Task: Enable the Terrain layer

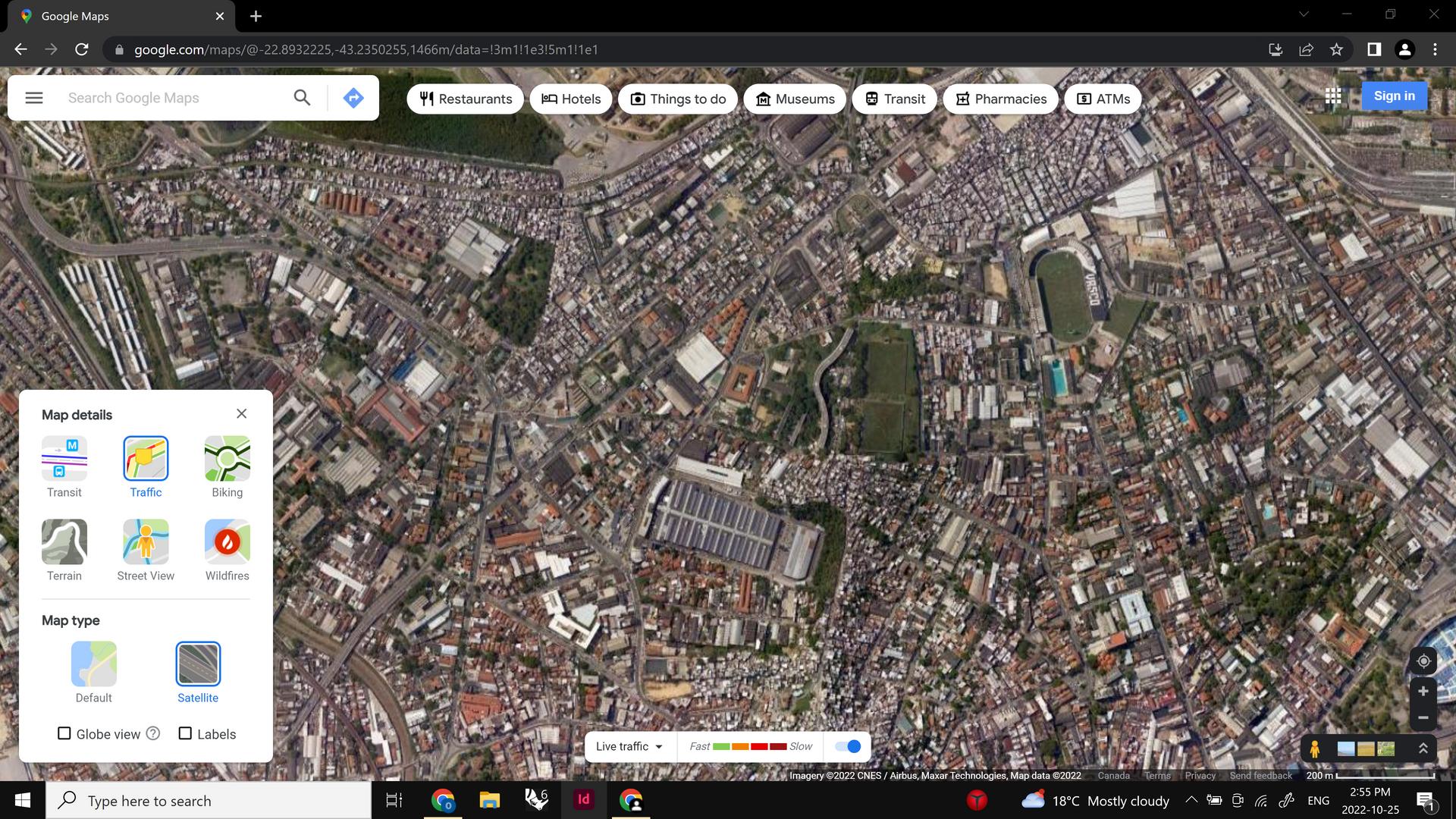Action: click(x=64, y=542)
